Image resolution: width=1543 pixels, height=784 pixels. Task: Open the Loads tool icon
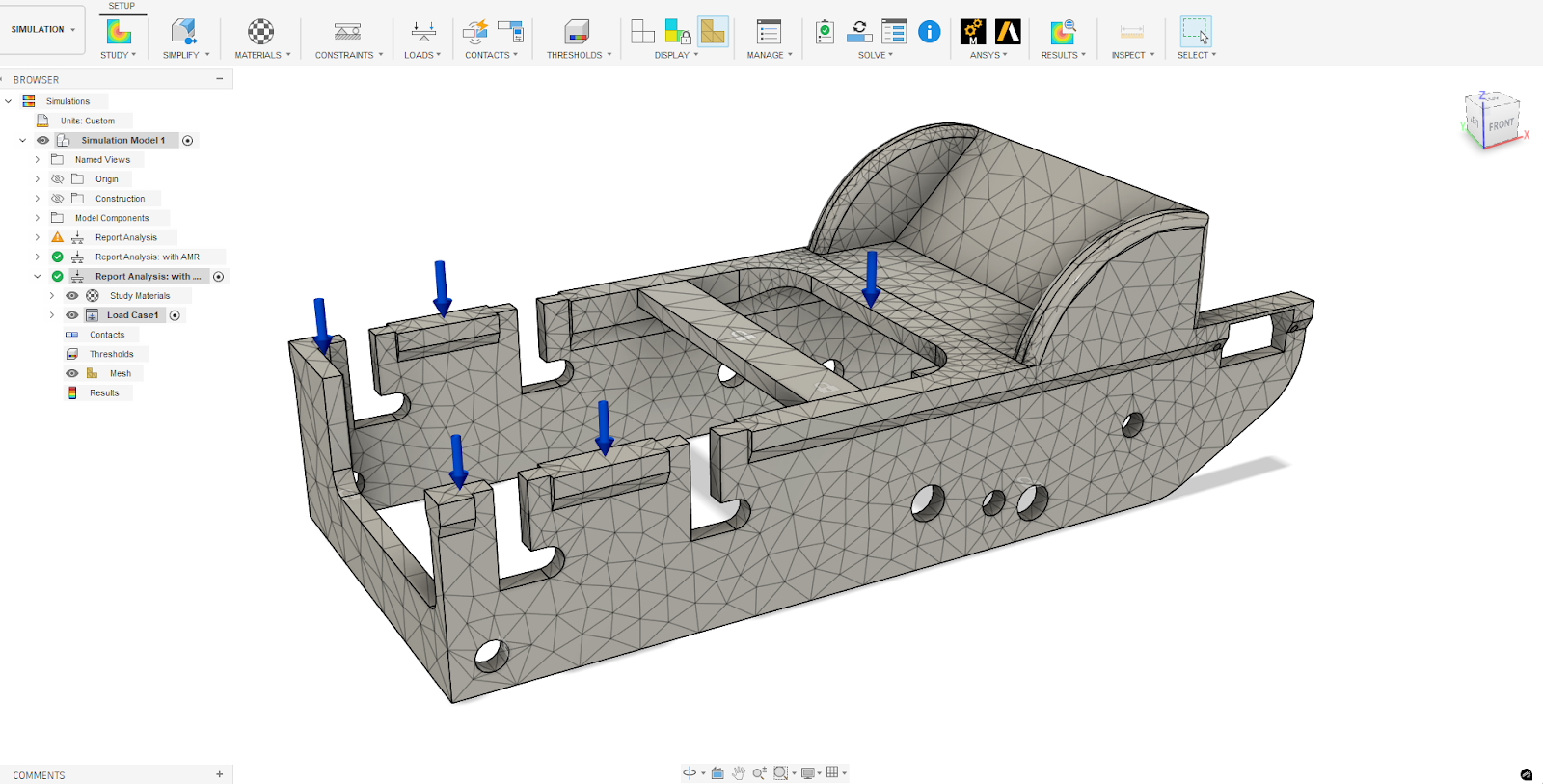(422, 32)
